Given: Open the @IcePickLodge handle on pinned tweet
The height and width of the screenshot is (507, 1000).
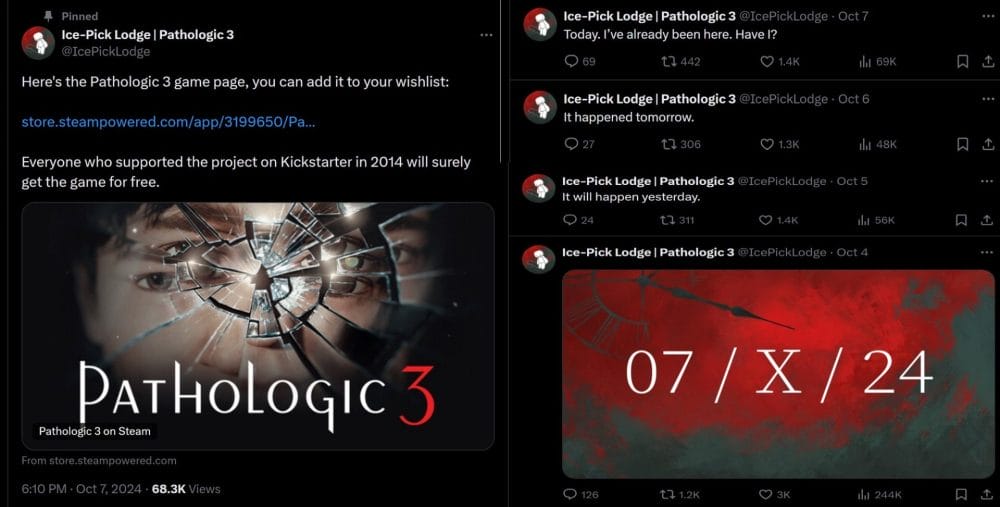Looking at the screenshot, I should [x=106, y=52].
